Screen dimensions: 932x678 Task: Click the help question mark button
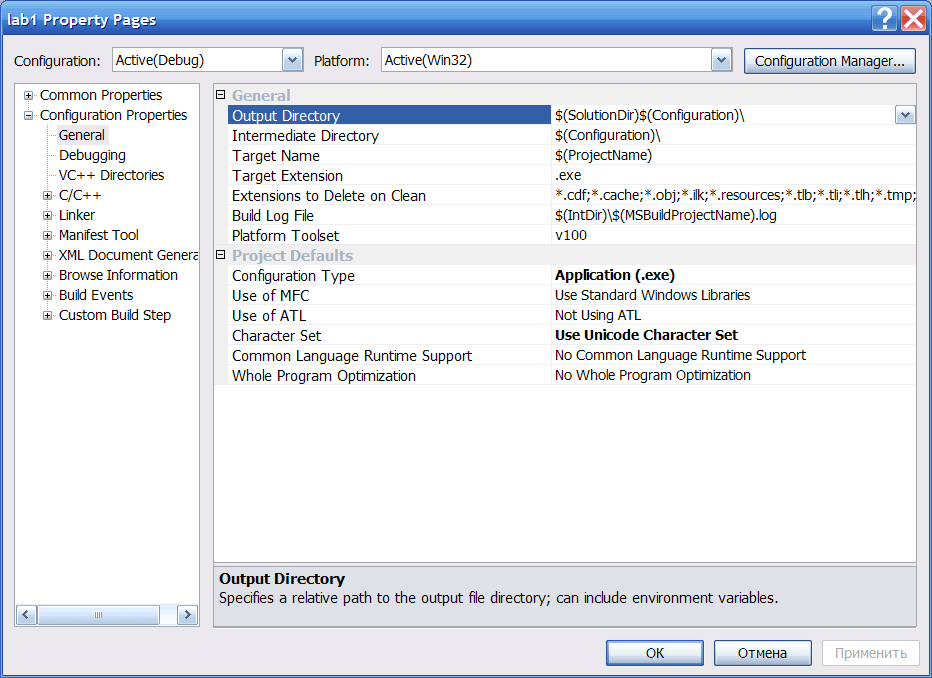[884, 18]
